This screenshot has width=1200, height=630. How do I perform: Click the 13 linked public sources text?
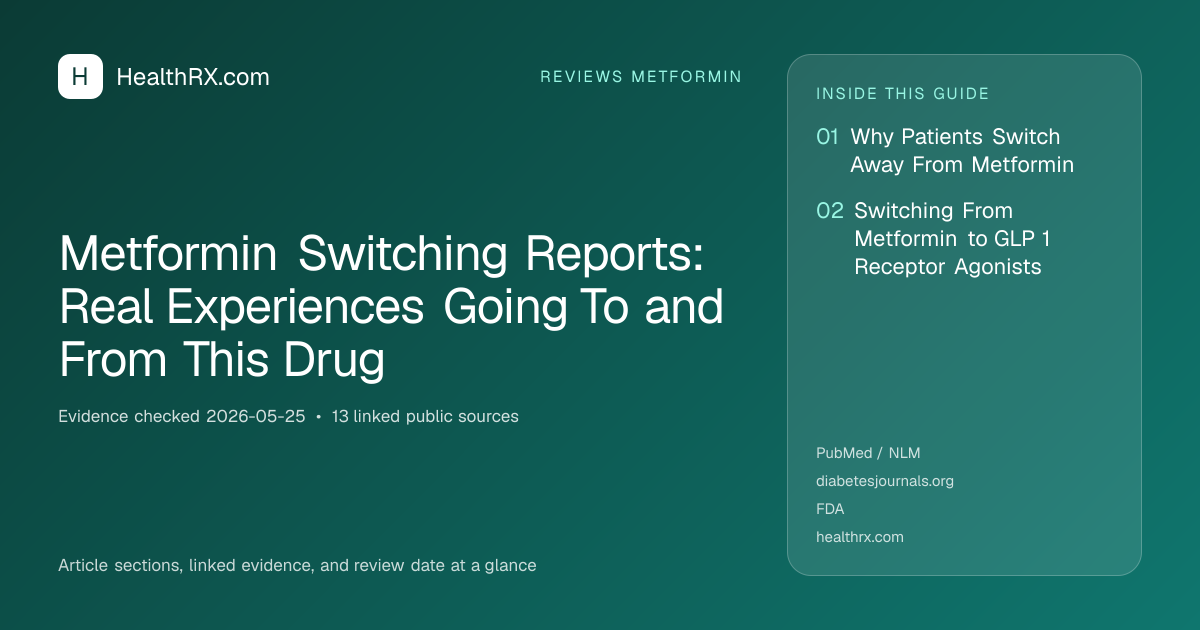coord(425,416)
